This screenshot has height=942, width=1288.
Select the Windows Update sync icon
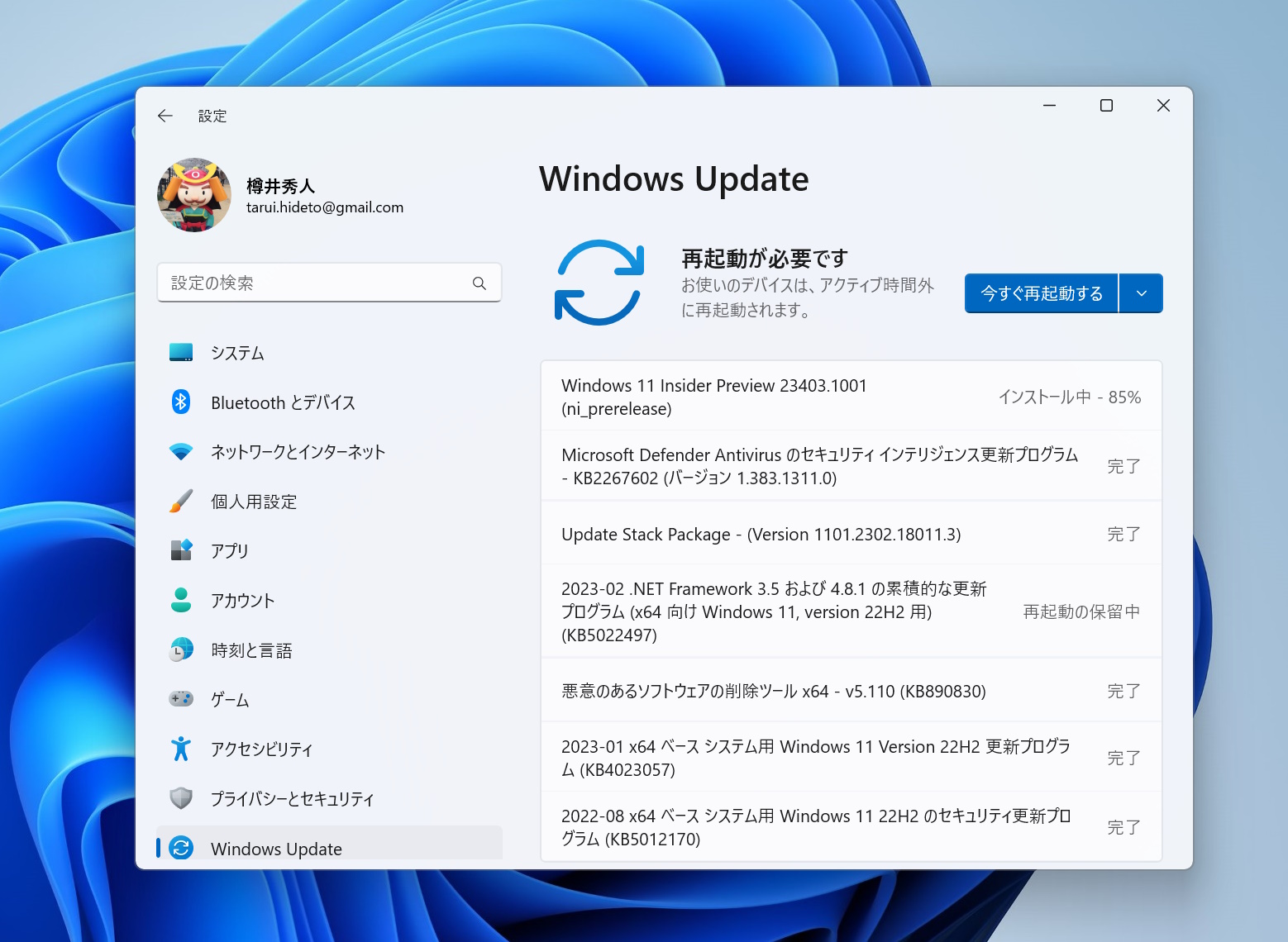[x=181, y=848]
